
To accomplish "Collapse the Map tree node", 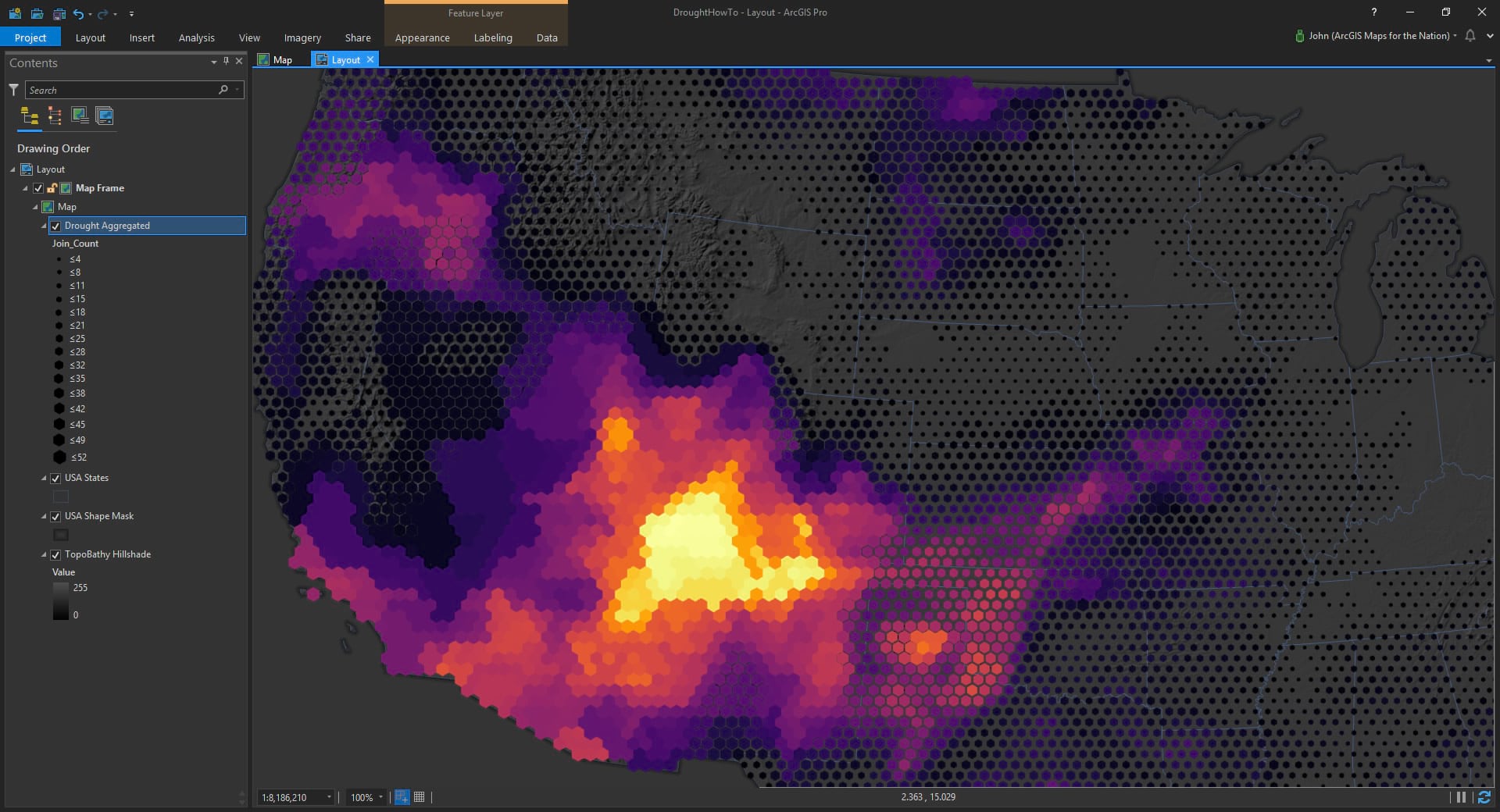I will [35, 207].
